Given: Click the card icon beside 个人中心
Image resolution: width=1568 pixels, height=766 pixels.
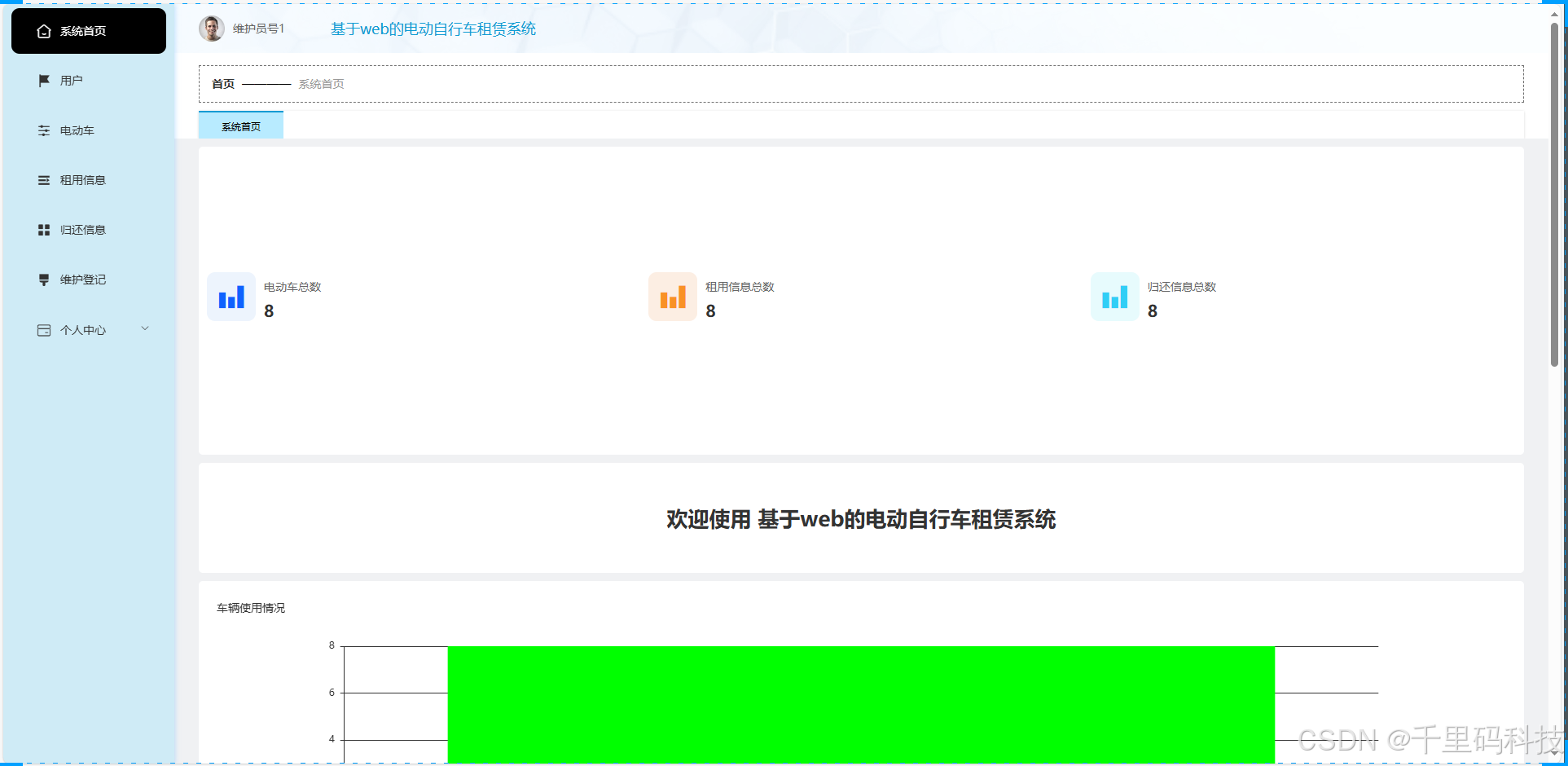Looking at the screenshot, I should [44, 330].
